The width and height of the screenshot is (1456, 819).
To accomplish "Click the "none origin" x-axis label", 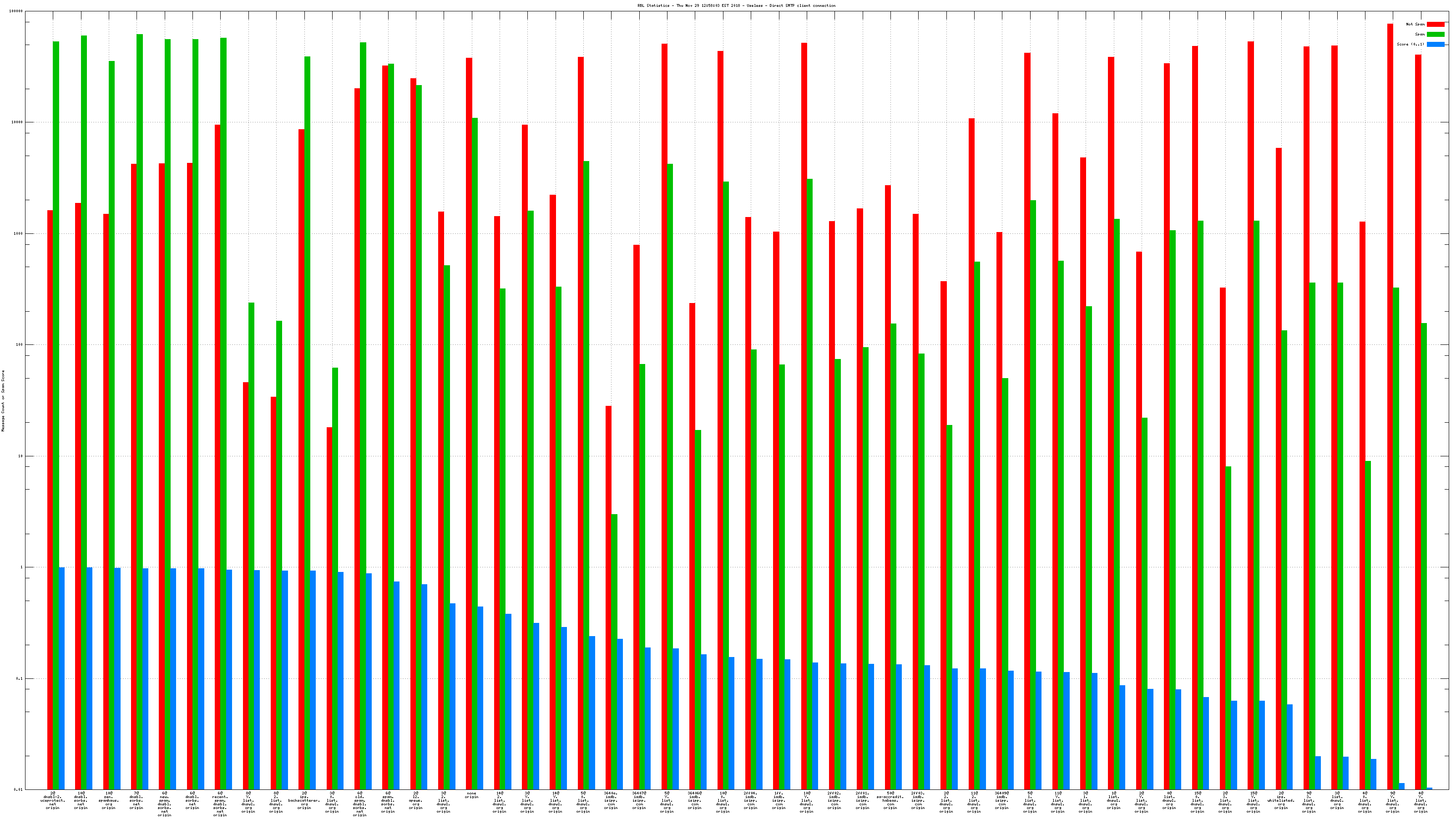I will point(471,795).
